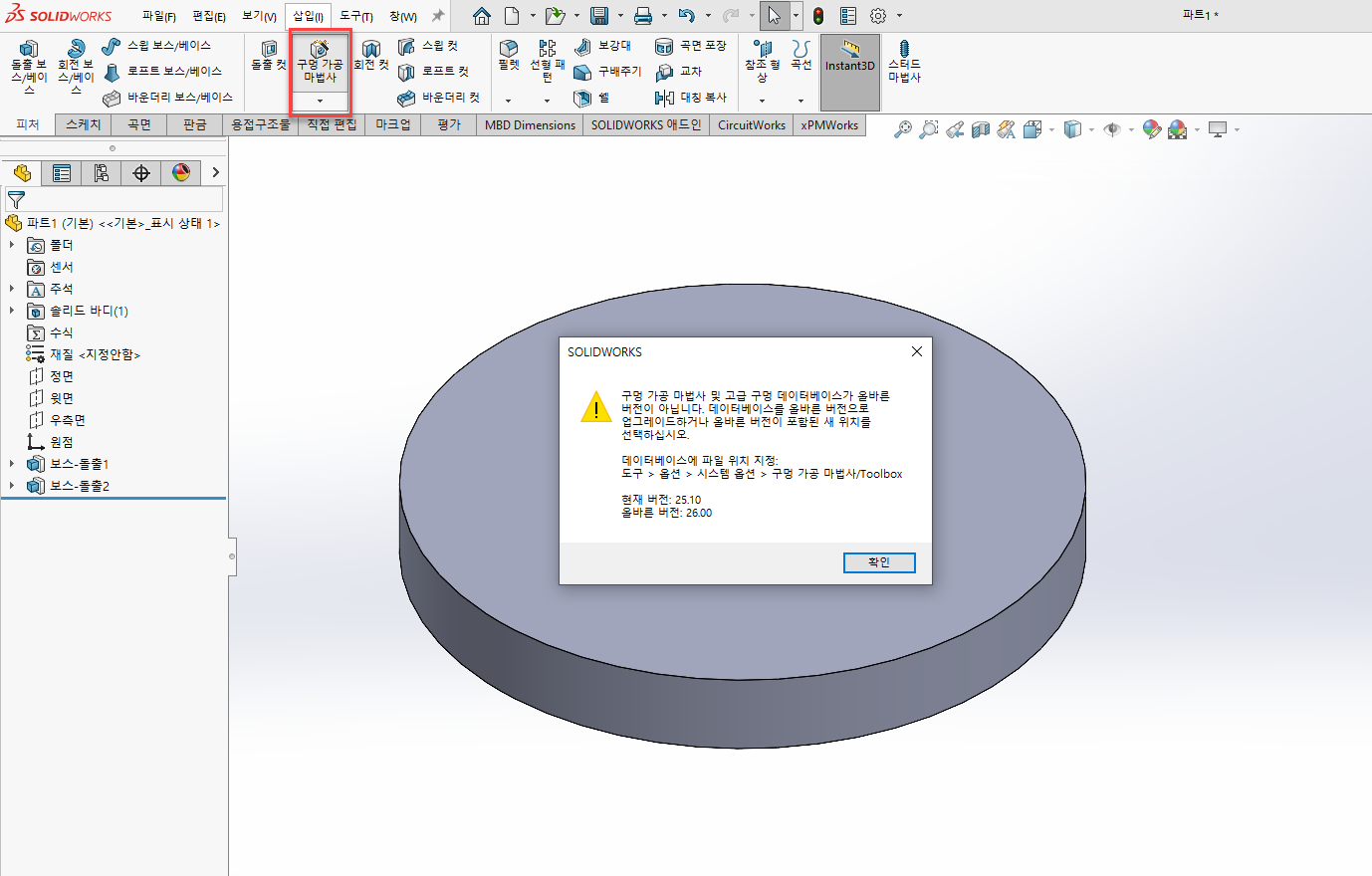Pick the 로프트 컷 command

(x=433, y=72)
